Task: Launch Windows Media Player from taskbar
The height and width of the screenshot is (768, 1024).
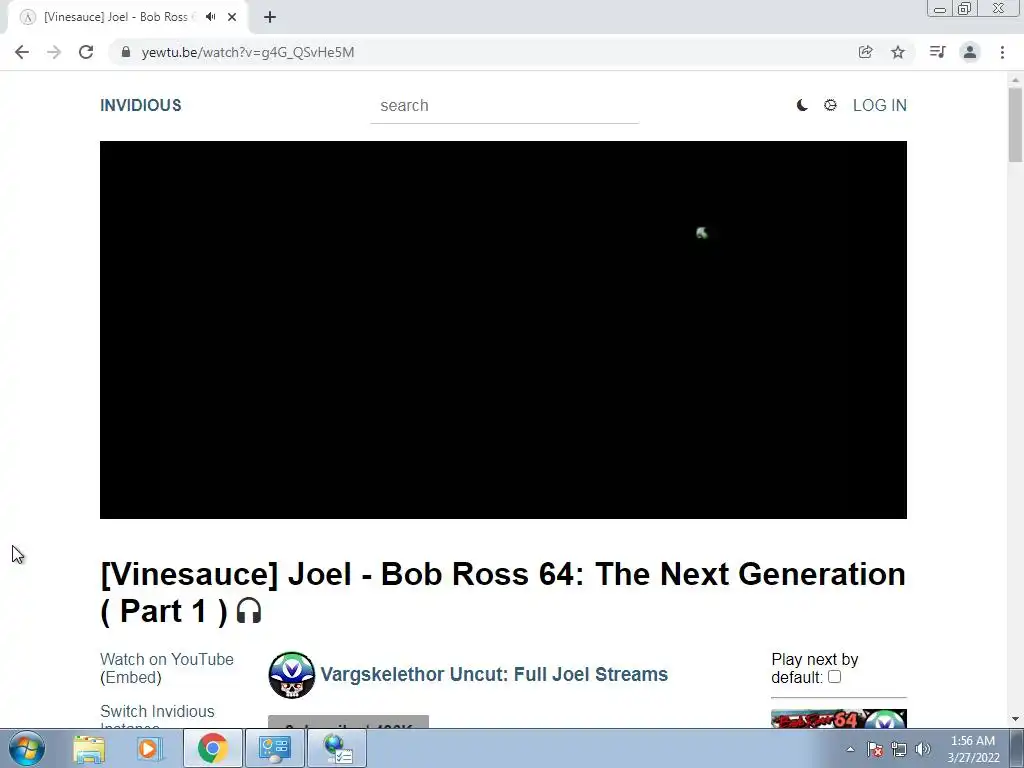Action: [149, 748]
